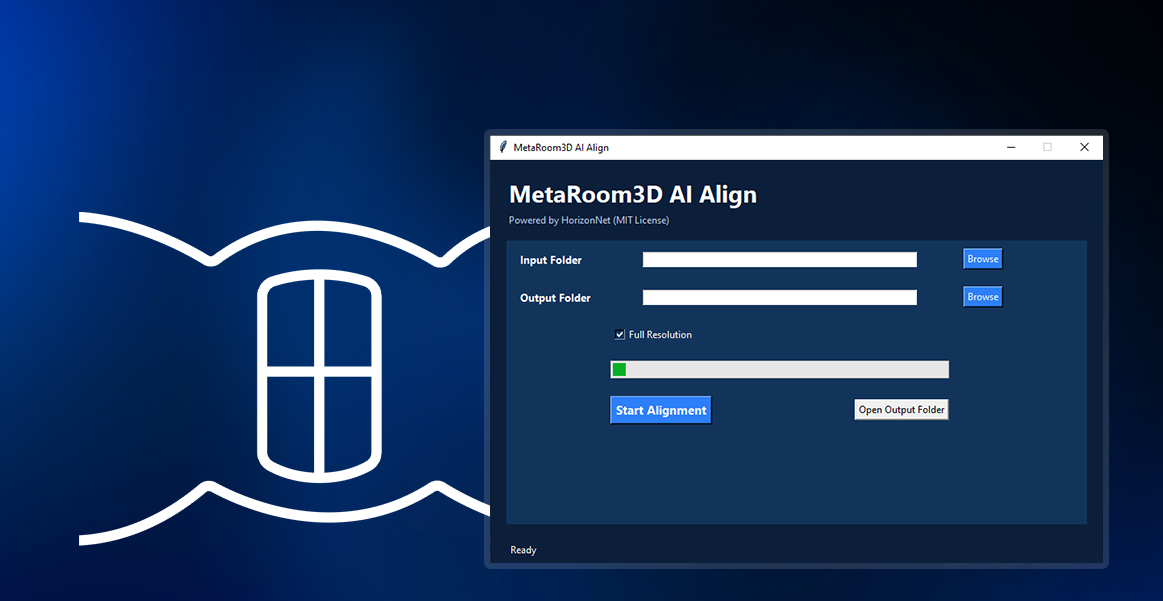1163x601 pixels.
Task: Click the feather icon in title bar
Action: pyautogui.click(x=504, y=147)
